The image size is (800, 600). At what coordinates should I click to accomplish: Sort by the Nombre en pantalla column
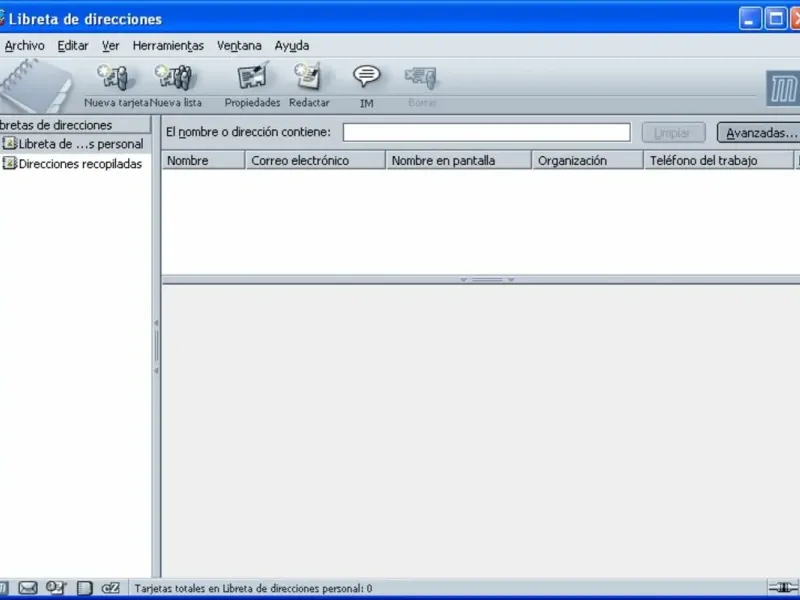[459, 160]
